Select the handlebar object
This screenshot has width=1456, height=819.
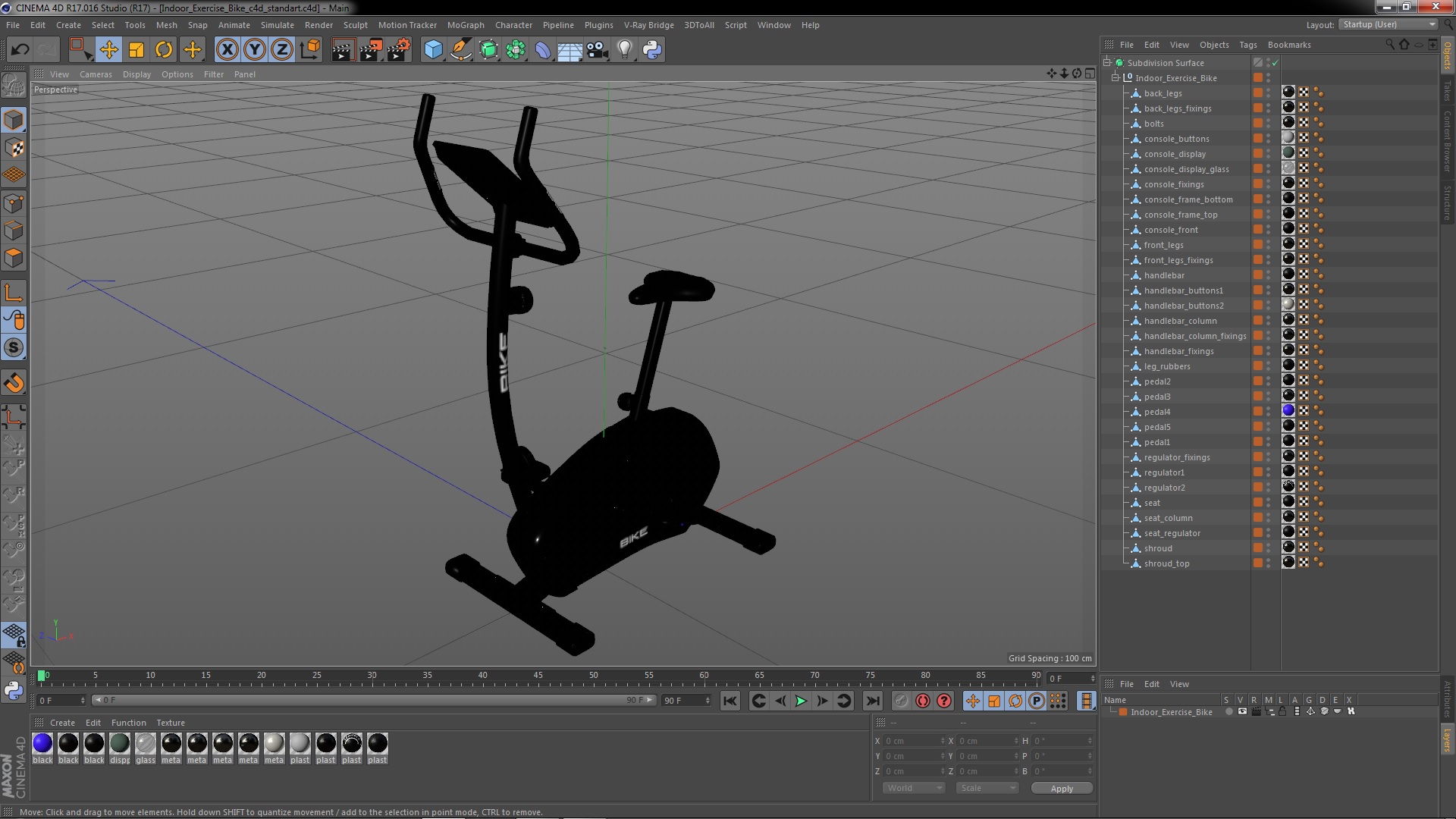point(1164,275)
